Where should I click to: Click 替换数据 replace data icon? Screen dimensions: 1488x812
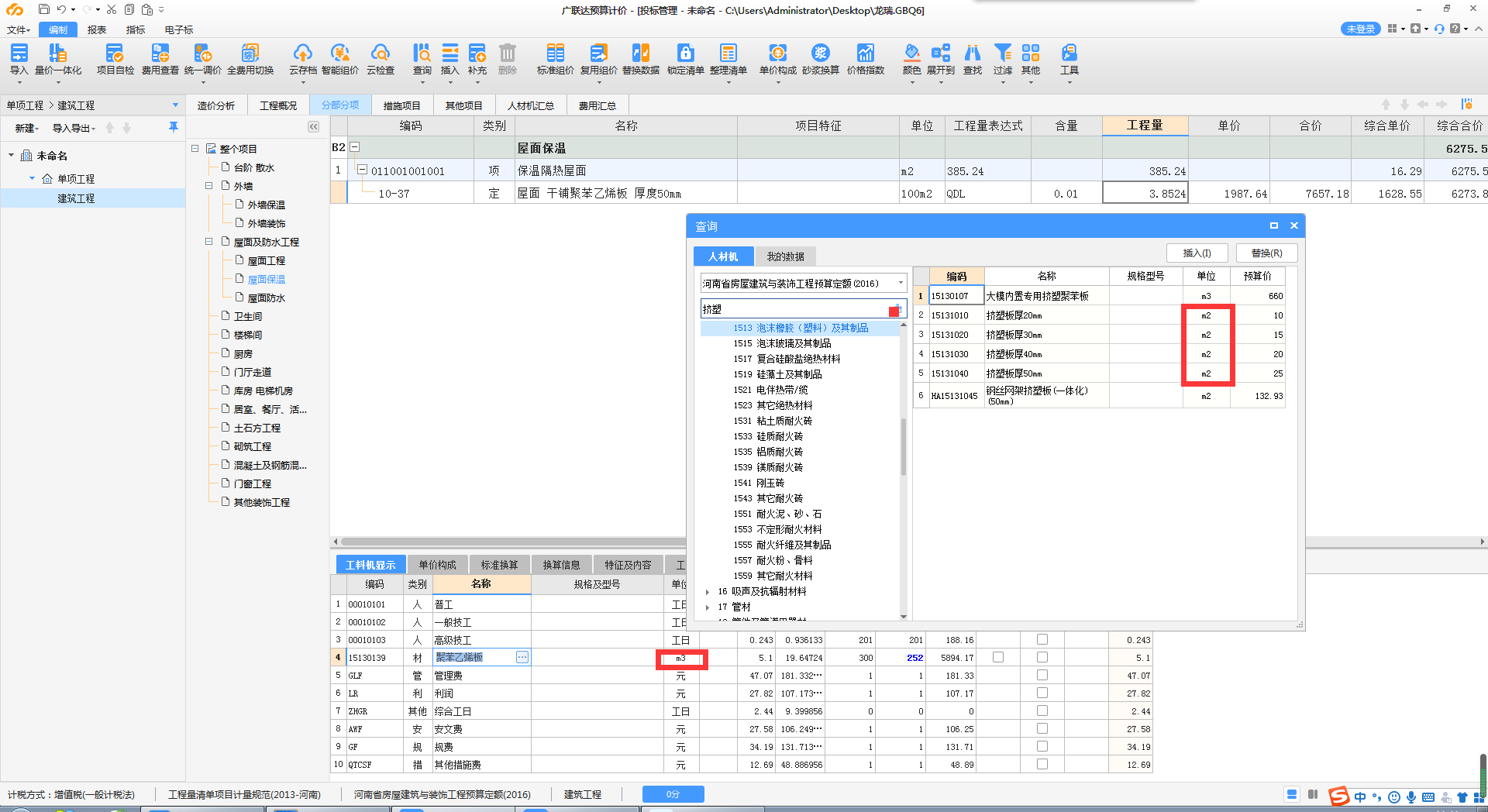(x=640, y=59)
